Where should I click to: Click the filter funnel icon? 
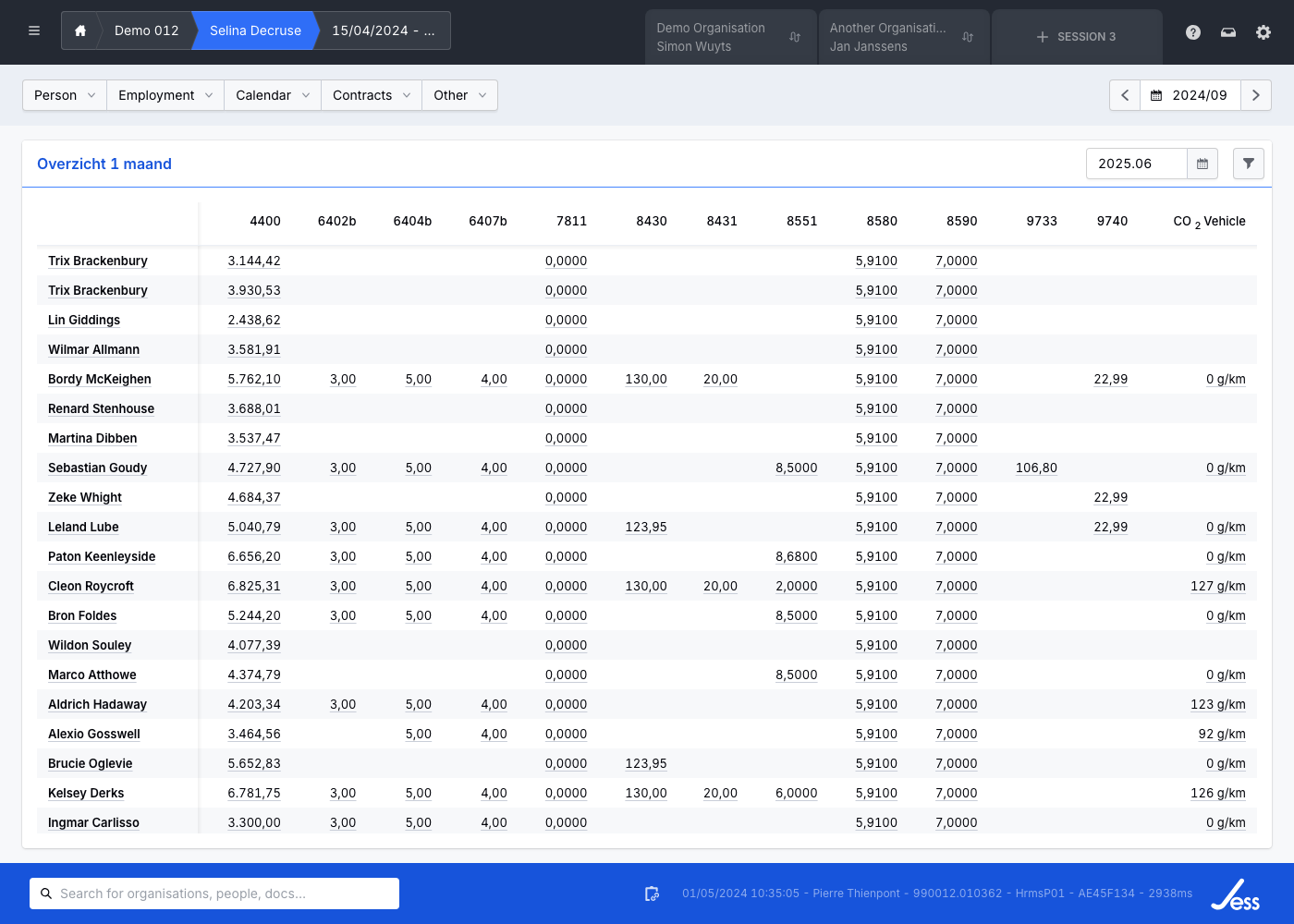tap(1248, 164)
